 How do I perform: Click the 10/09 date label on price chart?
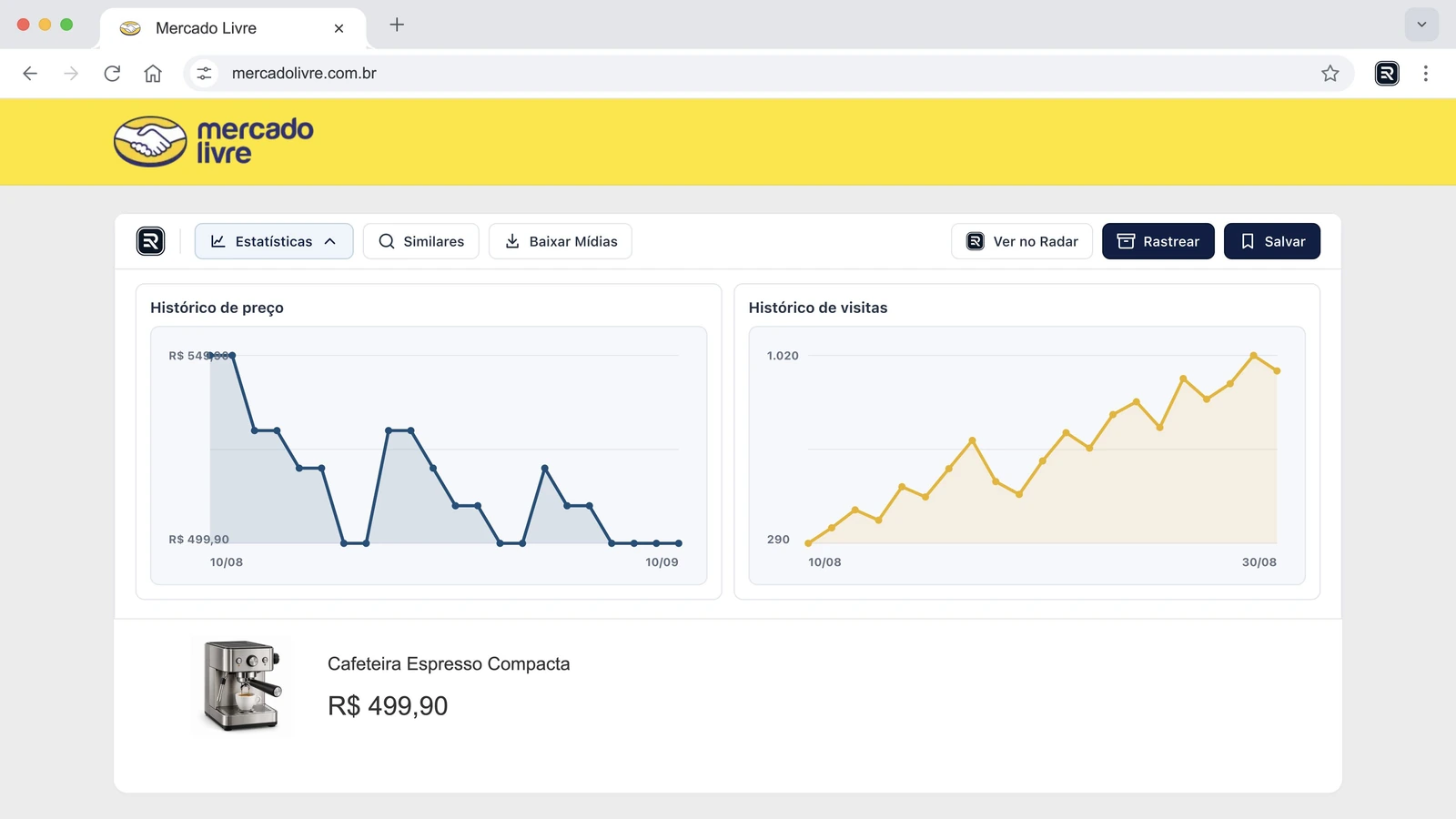[x=662, y=562]
